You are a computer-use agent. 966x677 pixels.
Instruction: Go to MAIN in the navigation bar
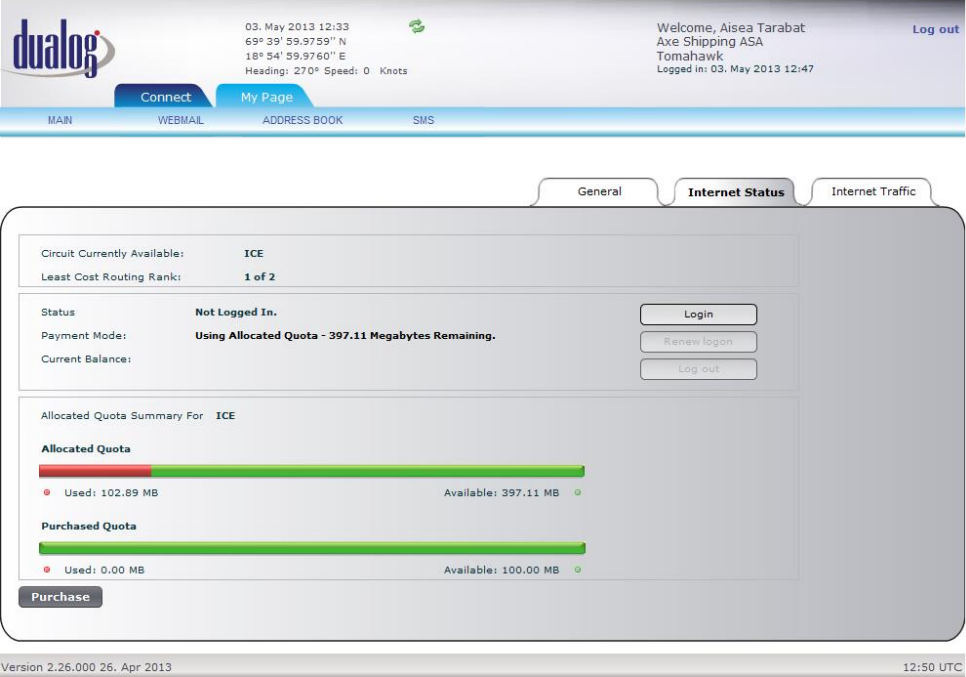pyautogui.click(x=60, y=120)
